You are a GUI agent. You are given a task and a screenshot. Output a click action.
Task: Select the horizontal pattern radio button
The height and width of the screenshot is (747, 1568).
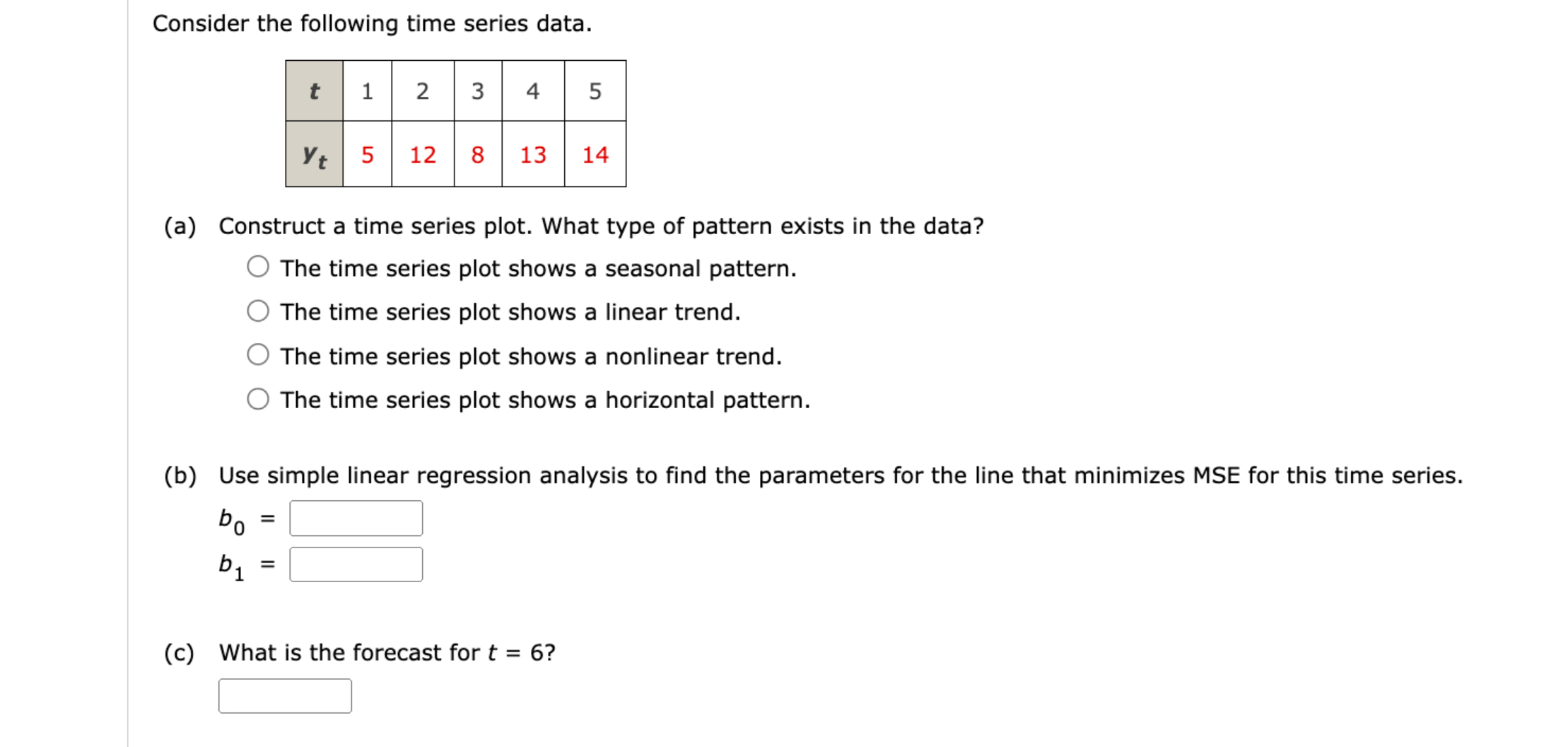coord(259,400)
